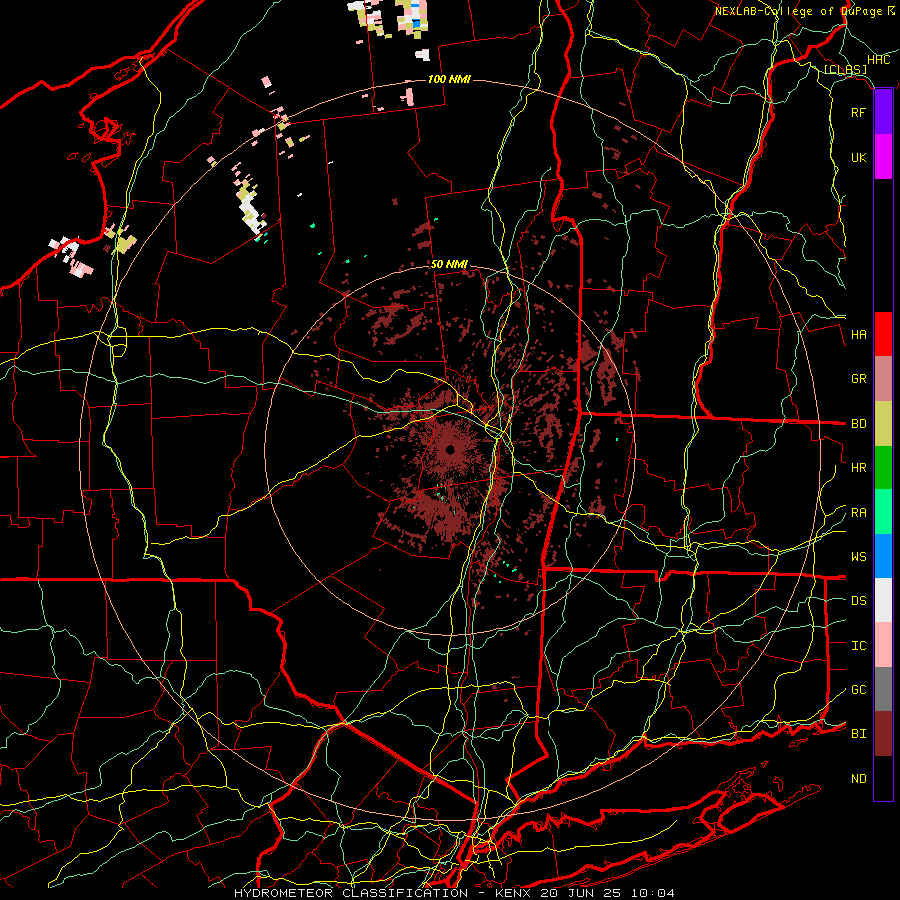The width and height of the screenshot is (900, 900).
Task: Click the DS white legend swatch
Action: tap(883, 600)
